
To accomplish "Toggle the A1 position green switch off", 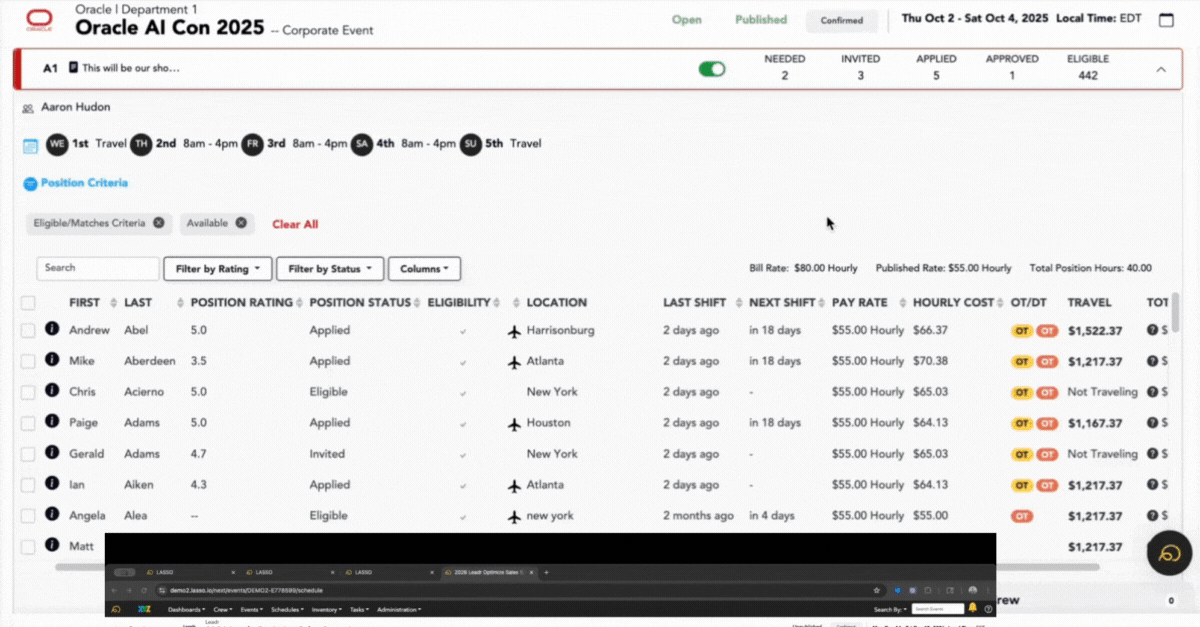I will [711, 69].
